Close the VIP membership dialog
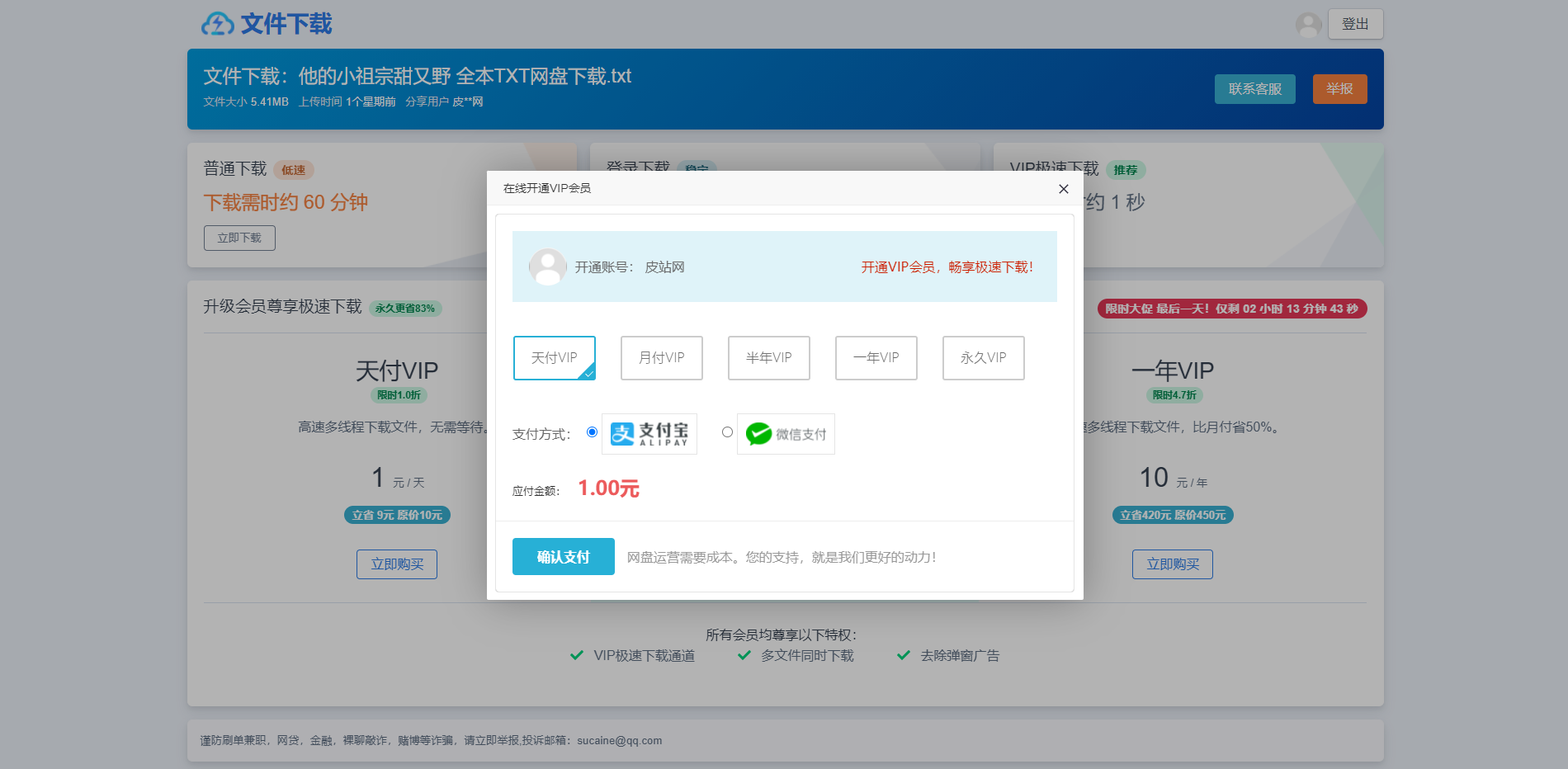Viewport: 1568px width, 769px height. click(x=1063, y=189)
